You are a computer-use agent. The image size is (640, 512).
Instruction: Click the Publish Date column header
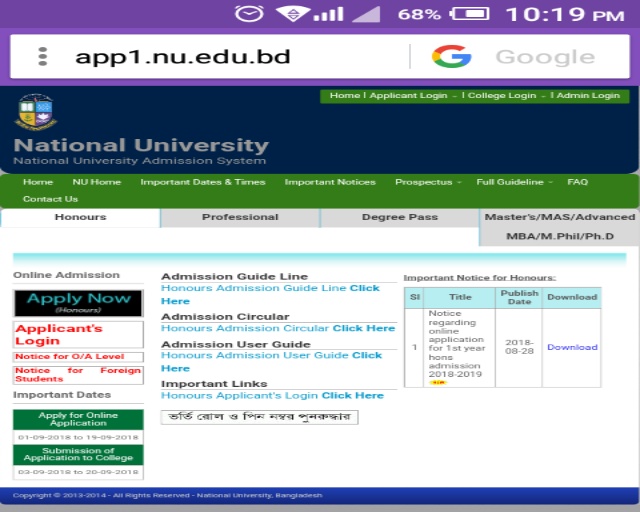point(519,297)
